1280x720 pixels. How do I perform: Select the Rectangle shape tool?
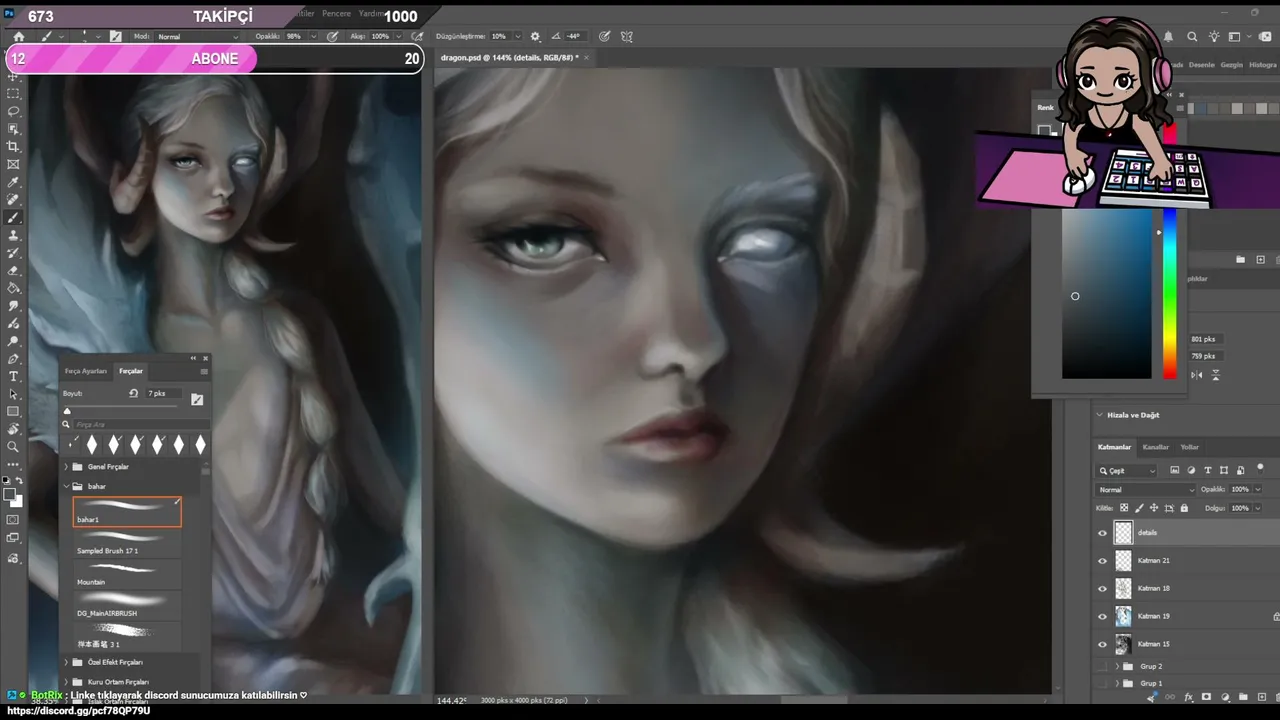coord(14,412)
